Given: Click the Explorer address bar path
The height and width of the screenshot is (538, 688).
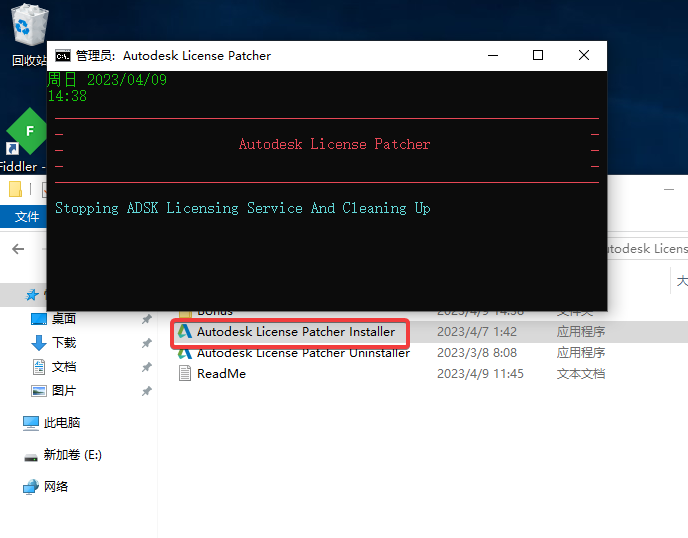Looking at the screenshot, I should [648, 249].
